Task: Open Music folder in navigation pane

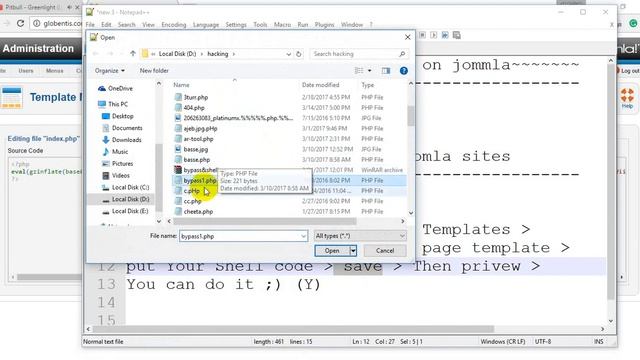Action: point(115,151)
